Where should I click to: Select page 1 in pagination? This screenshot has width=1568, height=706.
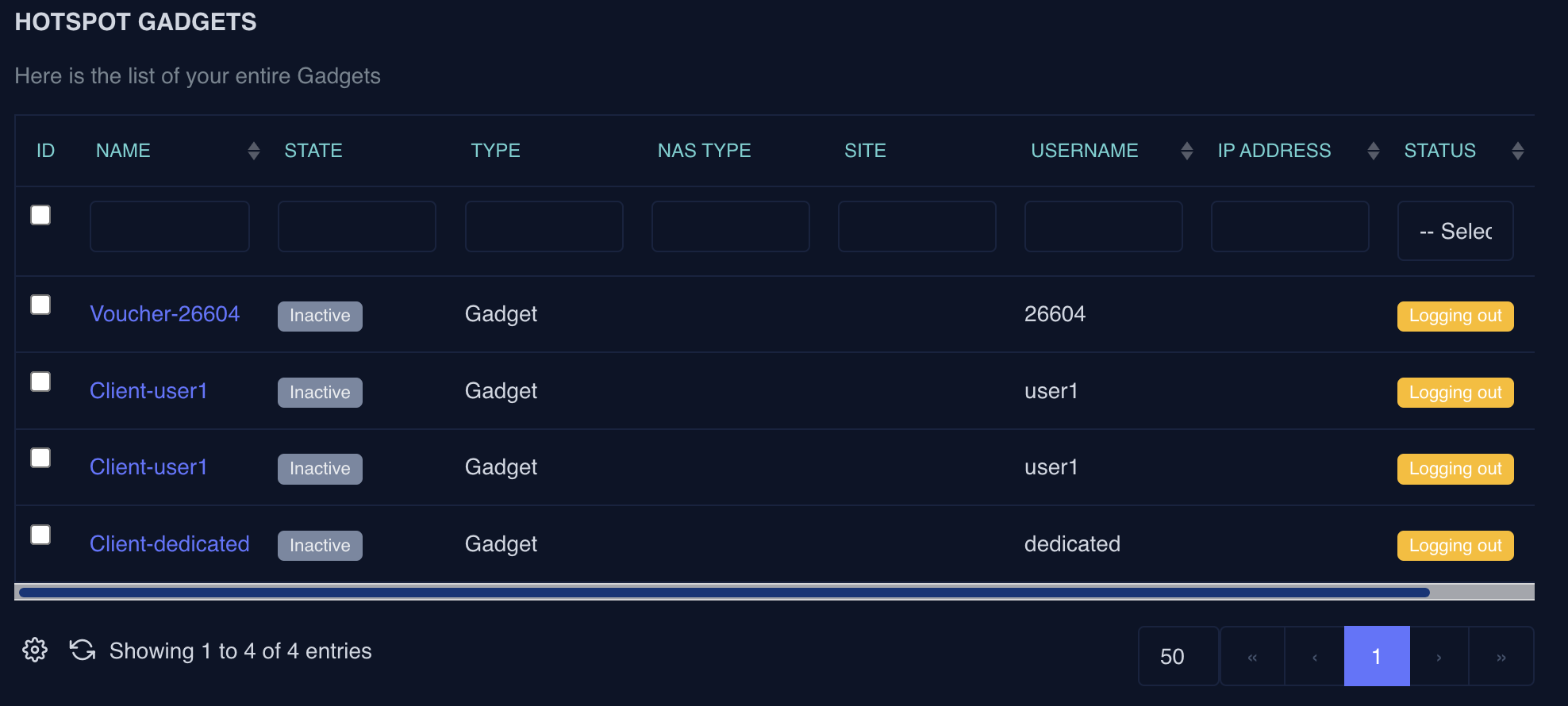pyautogui.click(x=1377, y=657)
